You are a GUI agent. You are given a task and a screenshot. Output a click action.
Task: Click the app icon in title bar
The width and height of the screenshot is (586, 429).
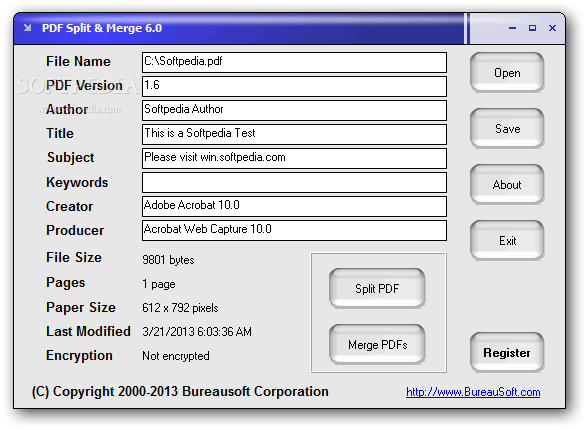(27, 28)
